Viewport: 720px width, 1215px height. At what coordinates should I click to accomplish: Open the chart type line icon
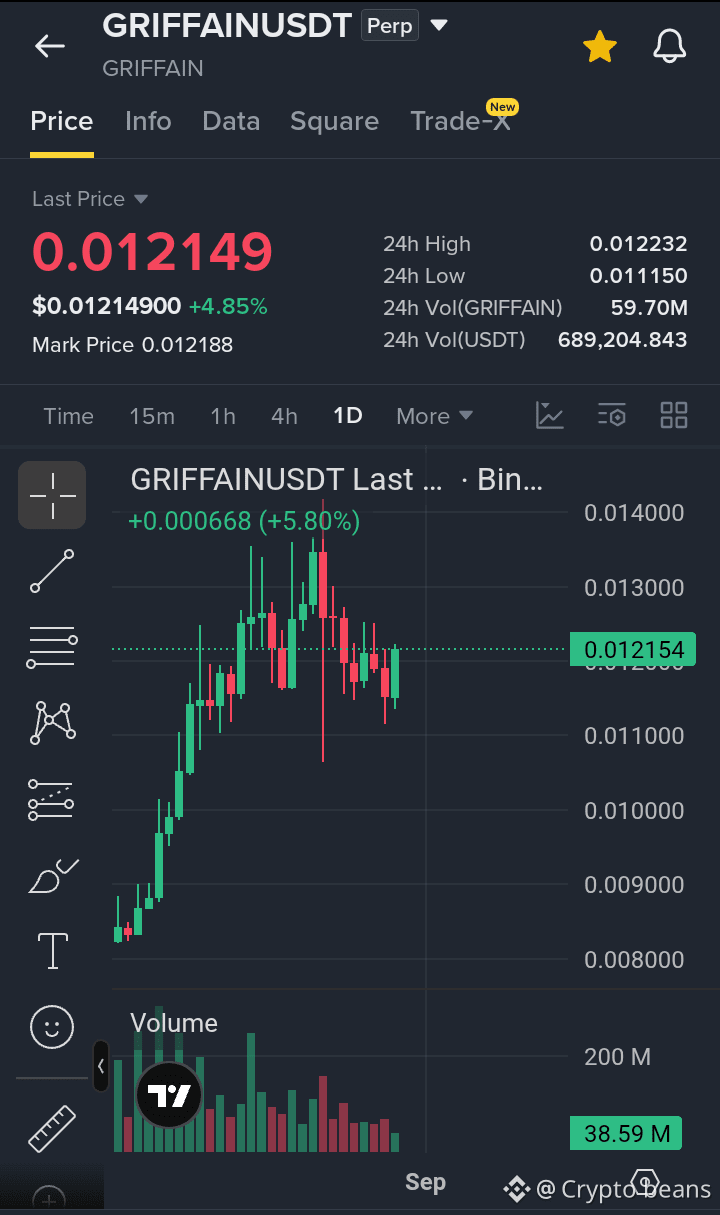[x=550, y=415]
